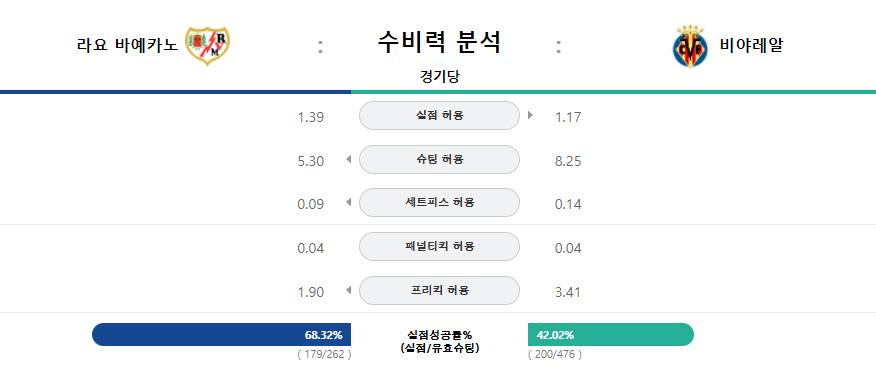
Task: Click the Rayo Vallecano club crest
Action: coord(207,46)
